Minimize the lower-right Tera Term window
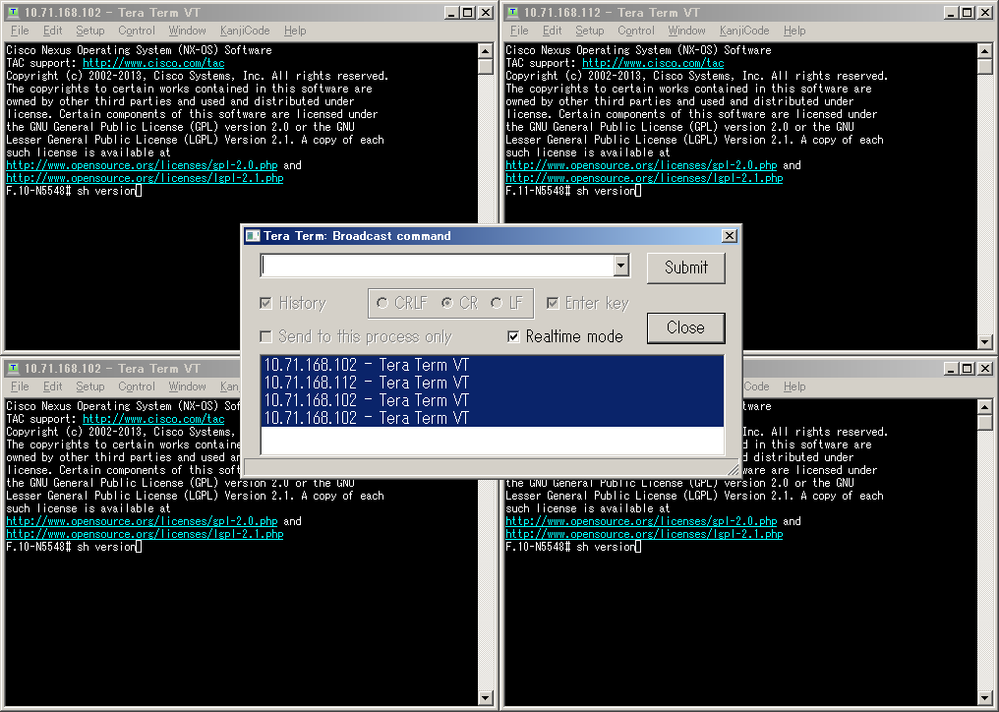 pyautogui.click(x=952, y=369)
